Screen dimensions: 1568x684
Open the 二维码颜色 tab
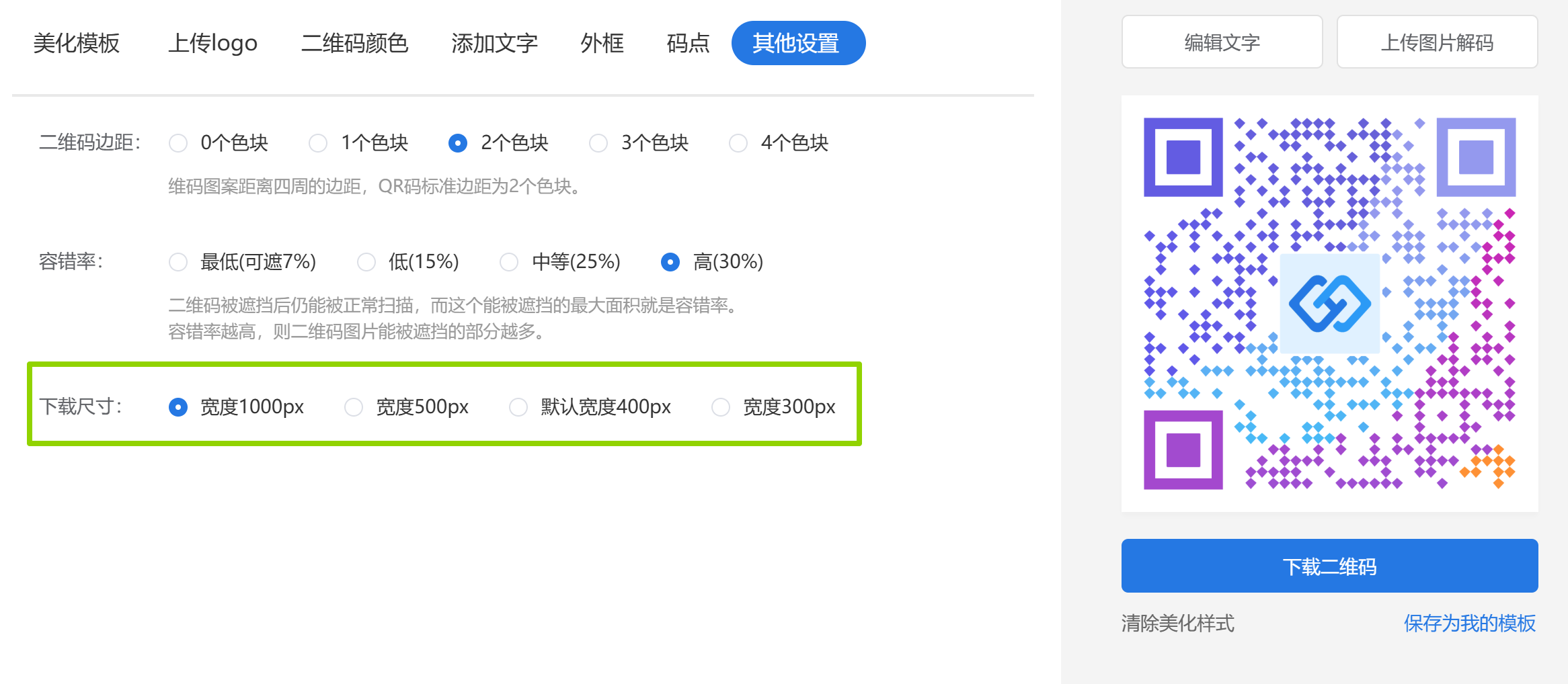pyautogui.click(x=354, y=44)
